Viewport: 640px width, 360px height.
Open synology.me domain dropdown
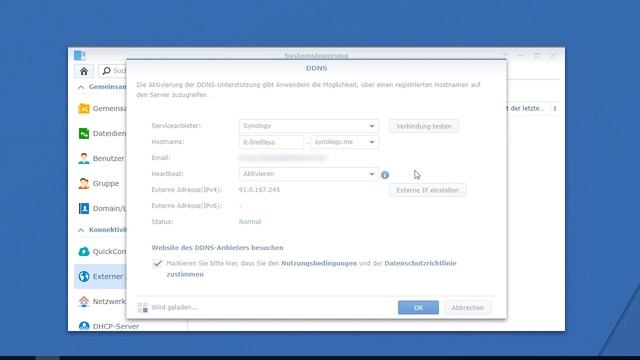(344, 142)
